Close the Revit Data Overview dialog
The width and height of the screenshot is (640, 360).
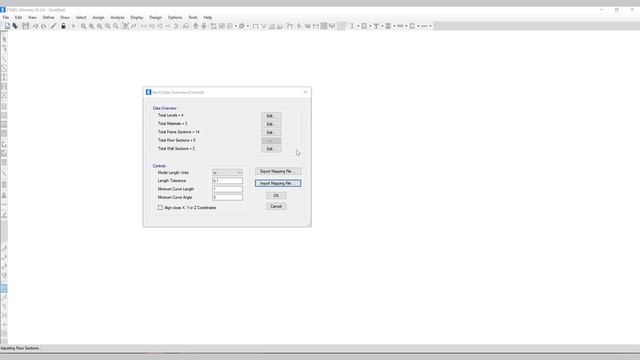pos(305,92)
